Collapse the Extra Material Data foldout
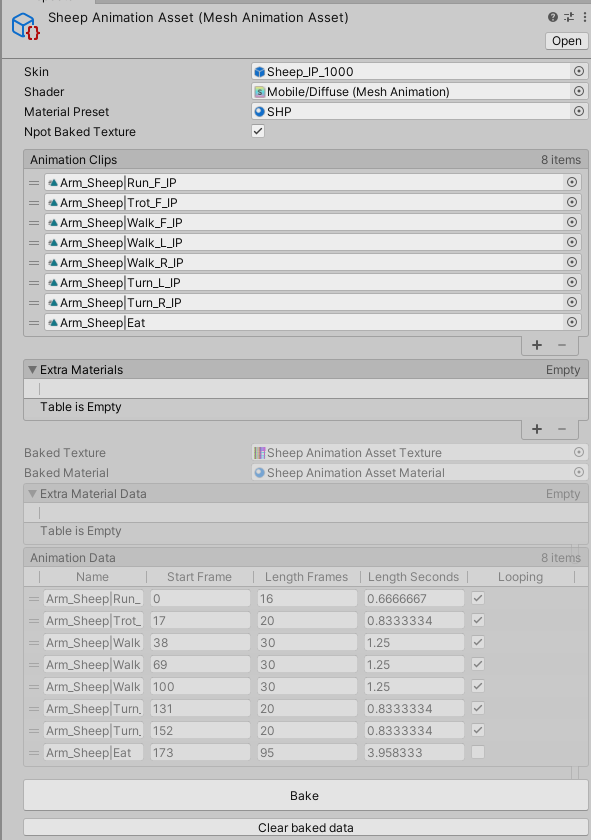Screen dimensions: 591x840 (32, 493)
